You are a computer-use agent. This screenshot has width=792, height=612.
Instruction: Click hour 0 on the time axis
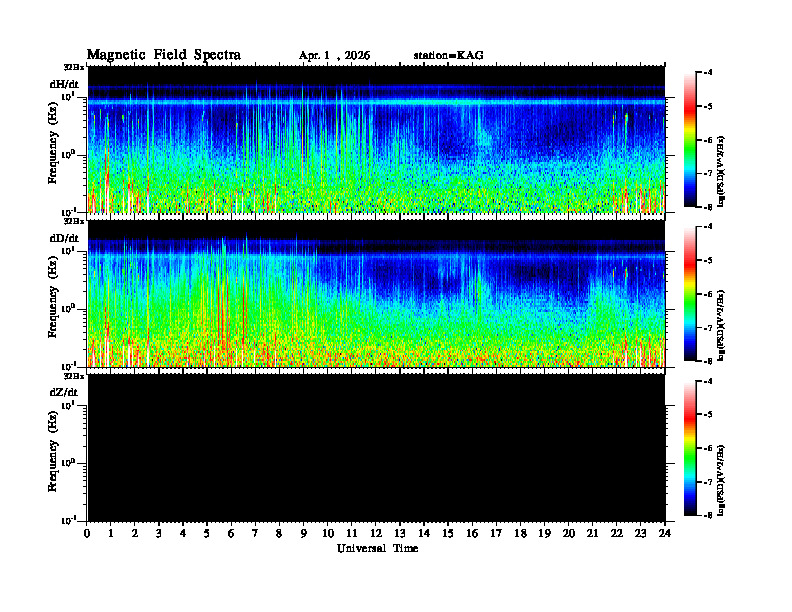pyautogui.click(x=87, y=534)
